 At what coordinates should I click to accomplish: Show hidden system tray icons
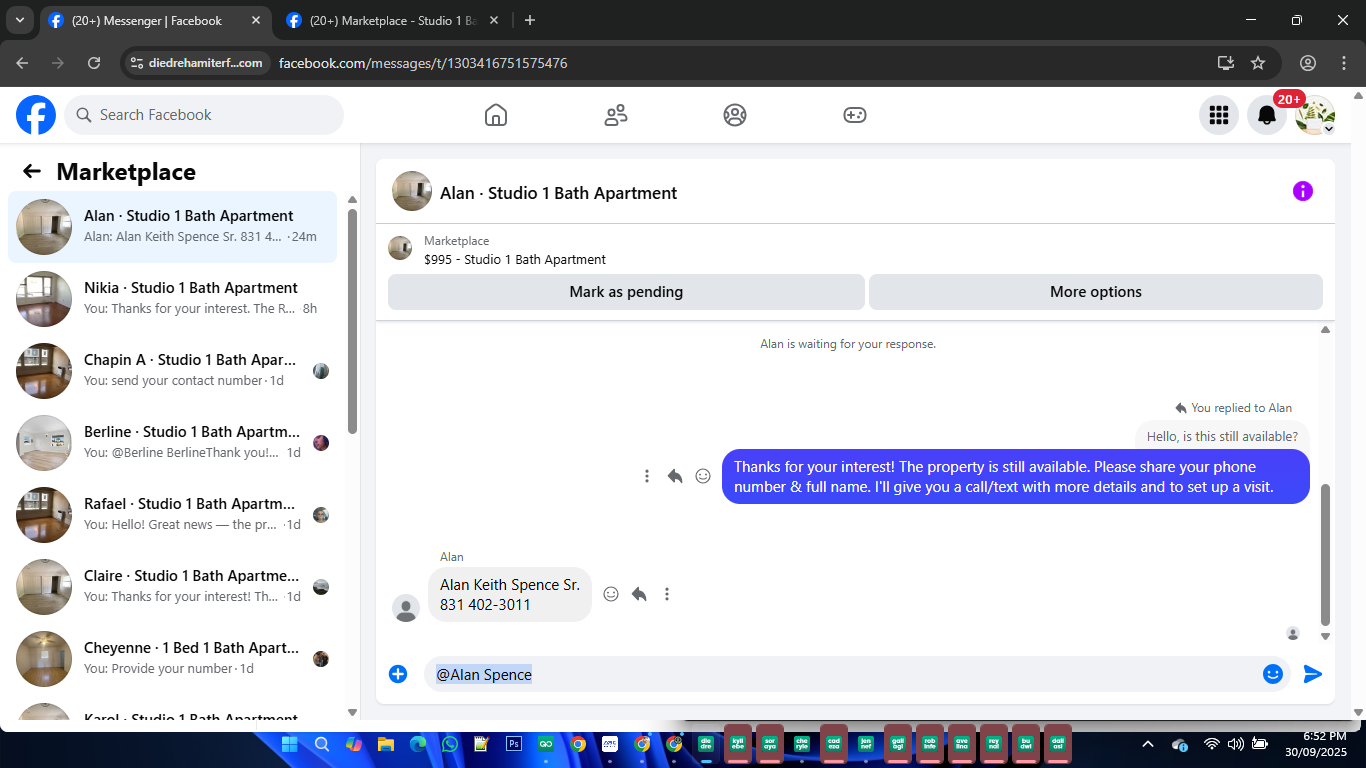(1148, 744)
